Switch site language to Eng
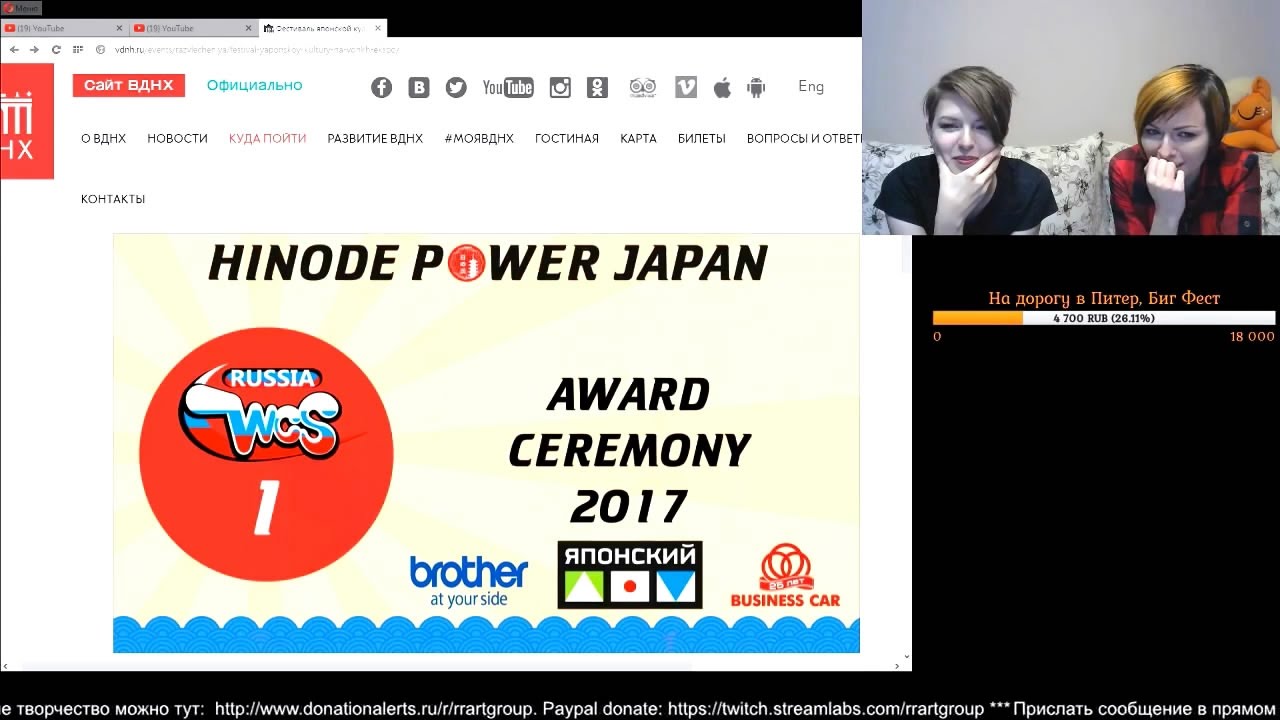Screen dimensions: 1280x720 [x=811, y=87]
